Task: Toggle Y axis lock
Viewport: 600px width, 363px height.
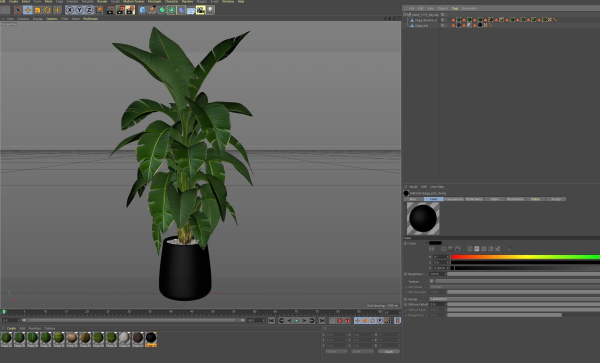Action: click(x=79, y=10)
